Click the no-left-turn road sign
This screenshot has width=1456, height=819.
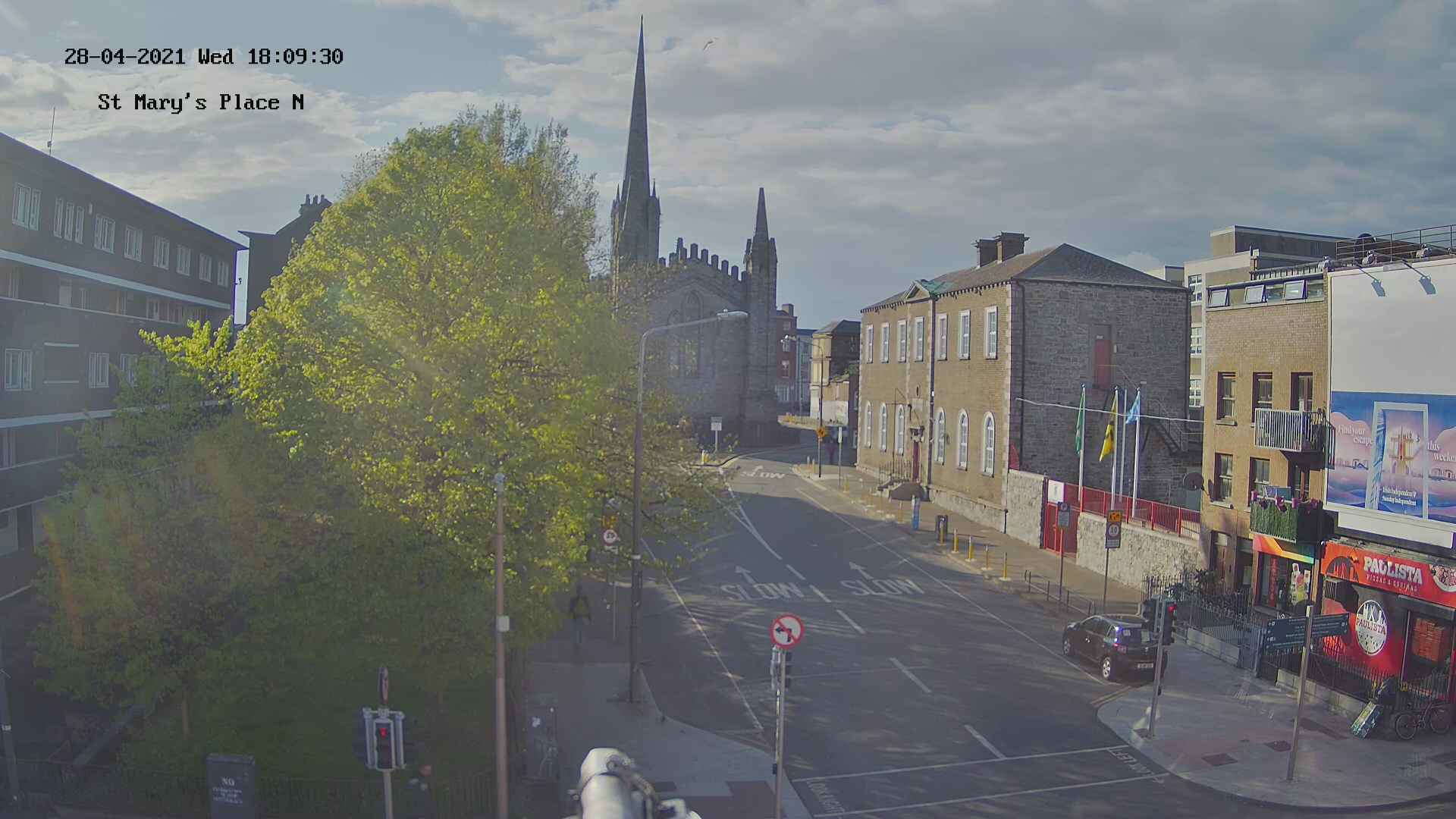click(x=787, y=631)
